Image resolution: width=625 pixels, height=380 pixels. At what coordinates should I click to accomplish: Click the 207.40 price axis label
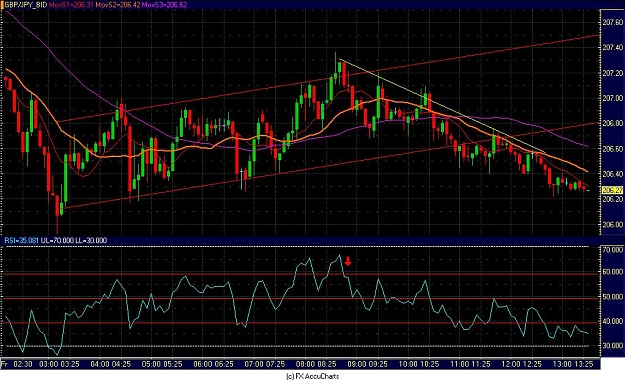(x=613, y=48)
